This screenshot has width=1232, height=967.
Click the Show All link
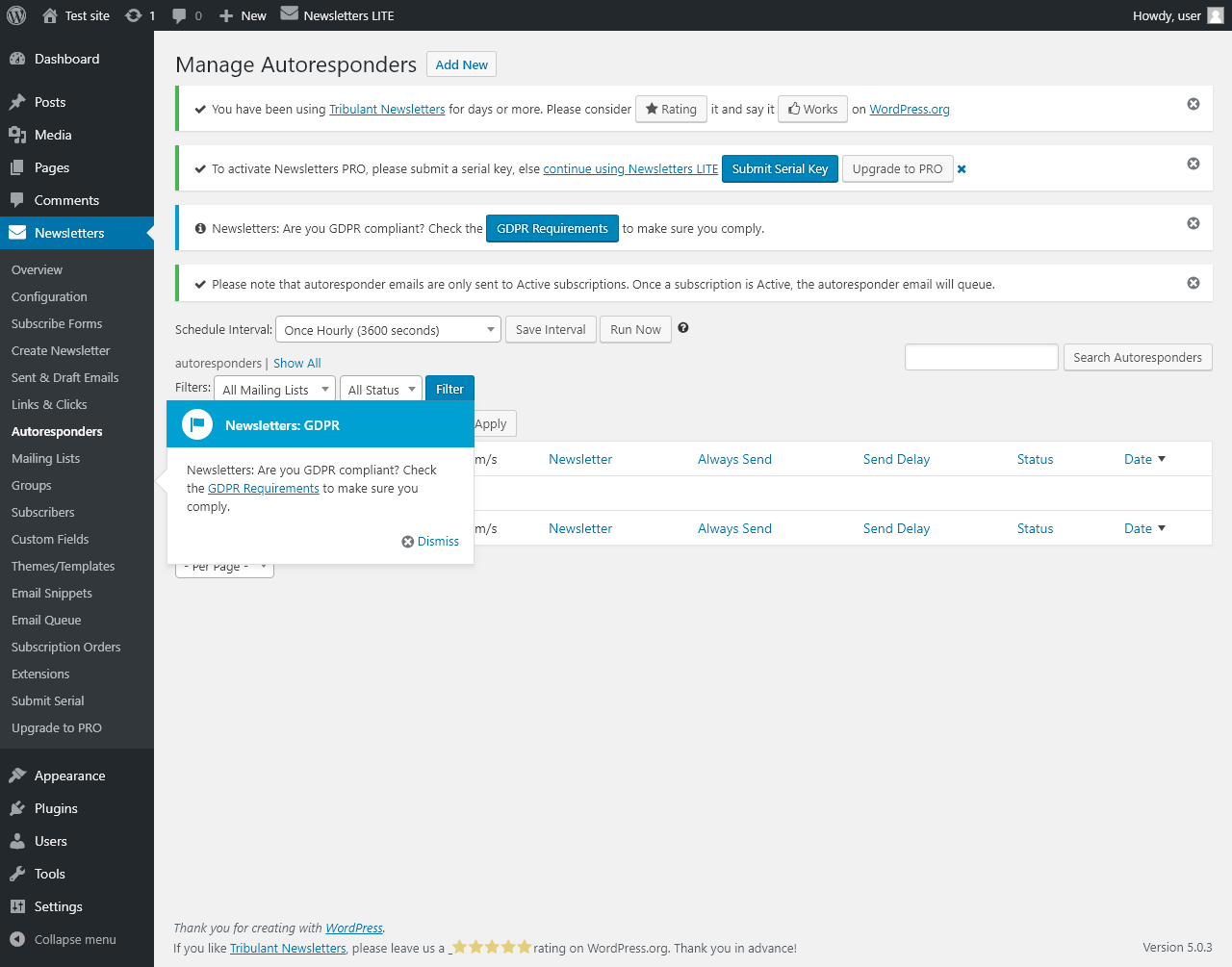coord(297,364)
